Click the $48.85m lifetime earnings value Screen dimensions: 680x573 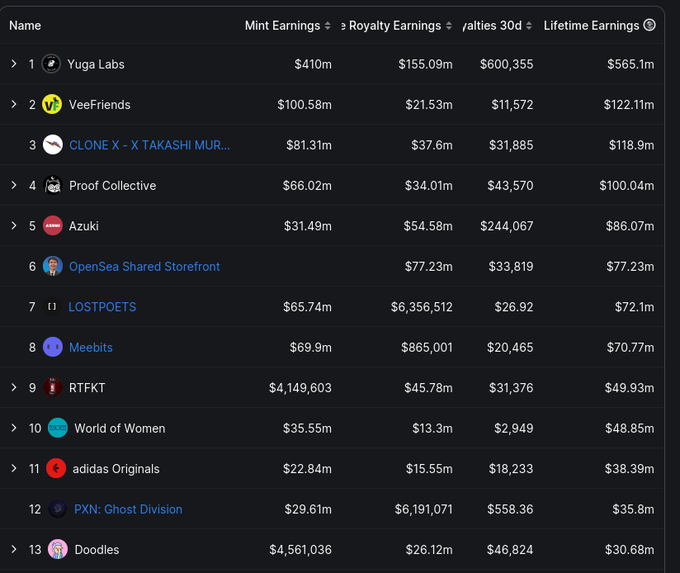(629, 429)
